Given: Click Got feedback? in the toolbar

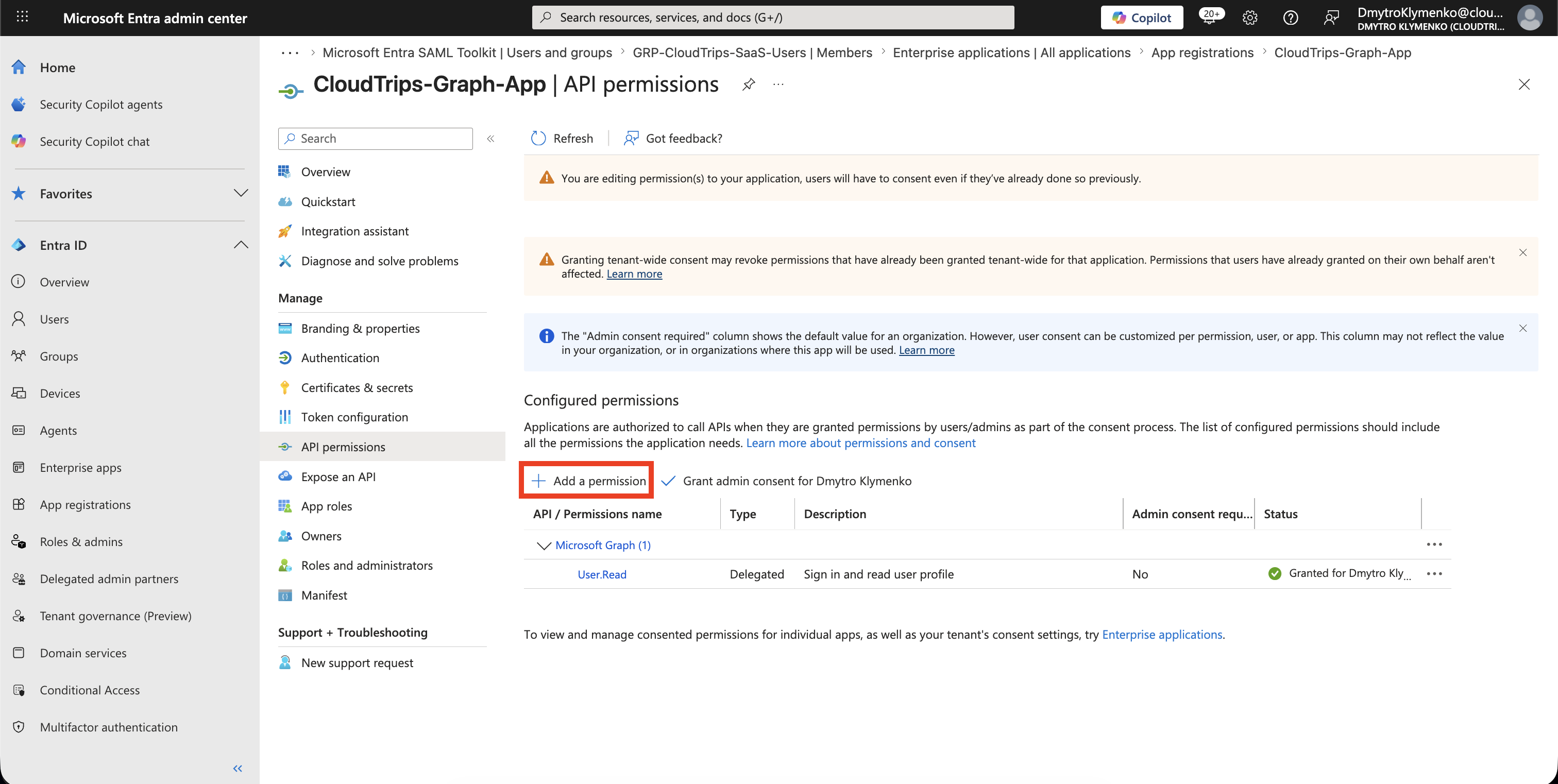Looking at the screenshot, I should coord(673,139).
